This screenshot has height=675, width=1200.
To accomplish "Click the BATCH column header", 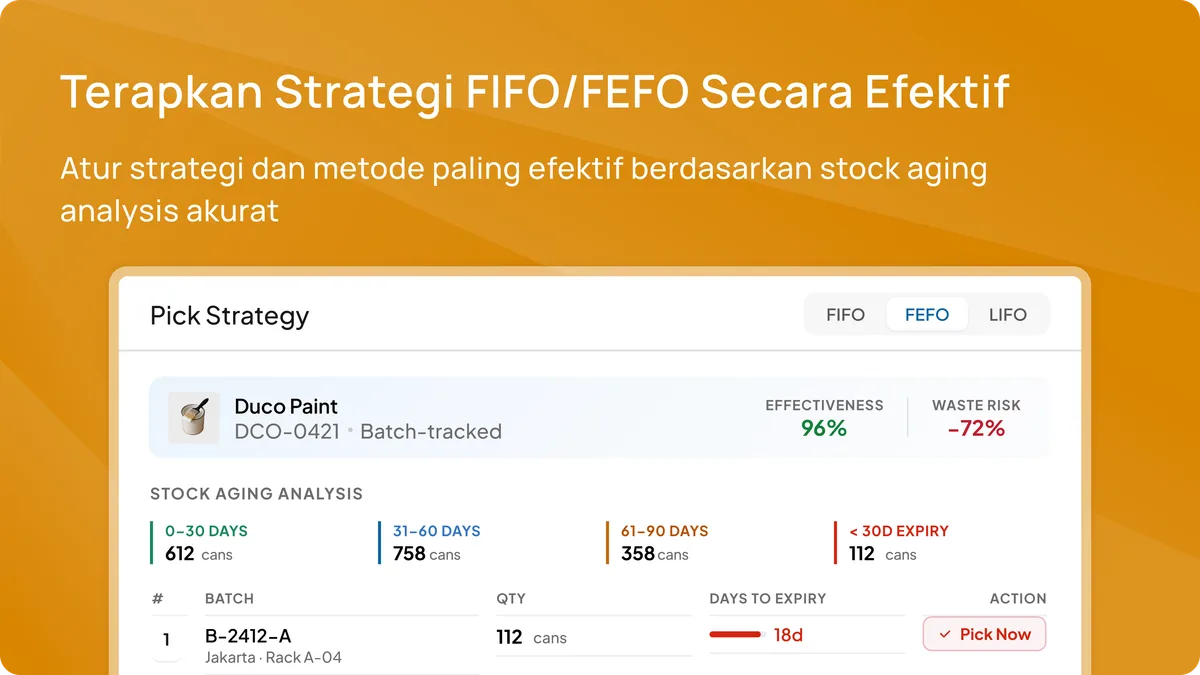I will [x=229, y=599].
